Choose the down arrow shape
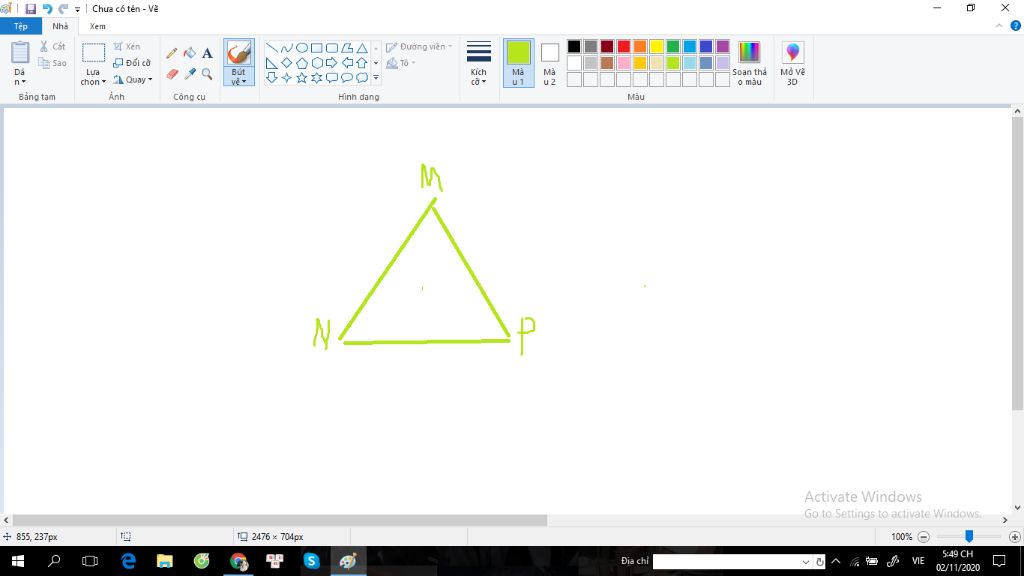Screen dimensions: 1024x576 click(x=272, y=78)
